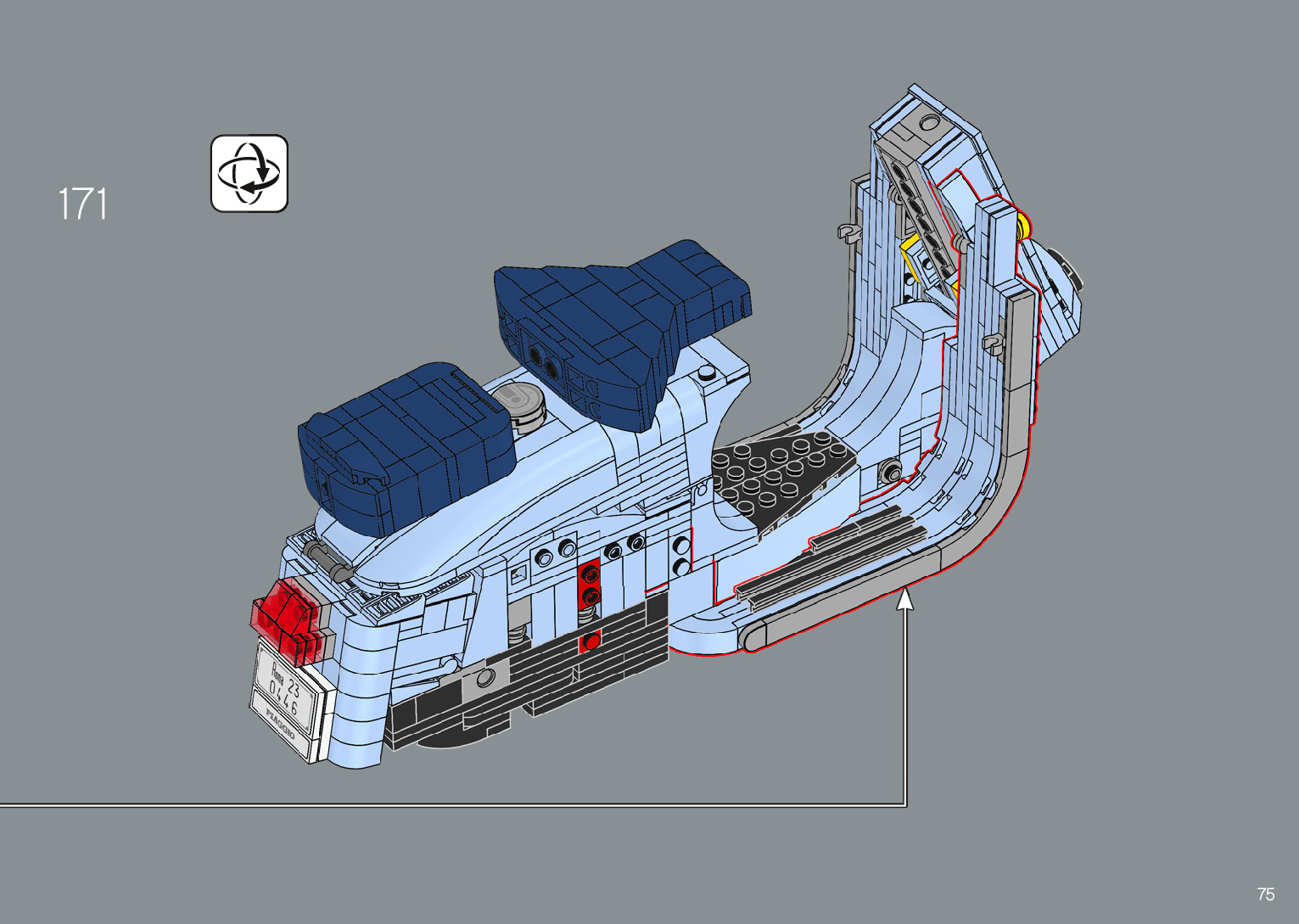Screen dimensions: 1299x924
Task: Click the round gray stud on the floorboard
Action: 890,472
